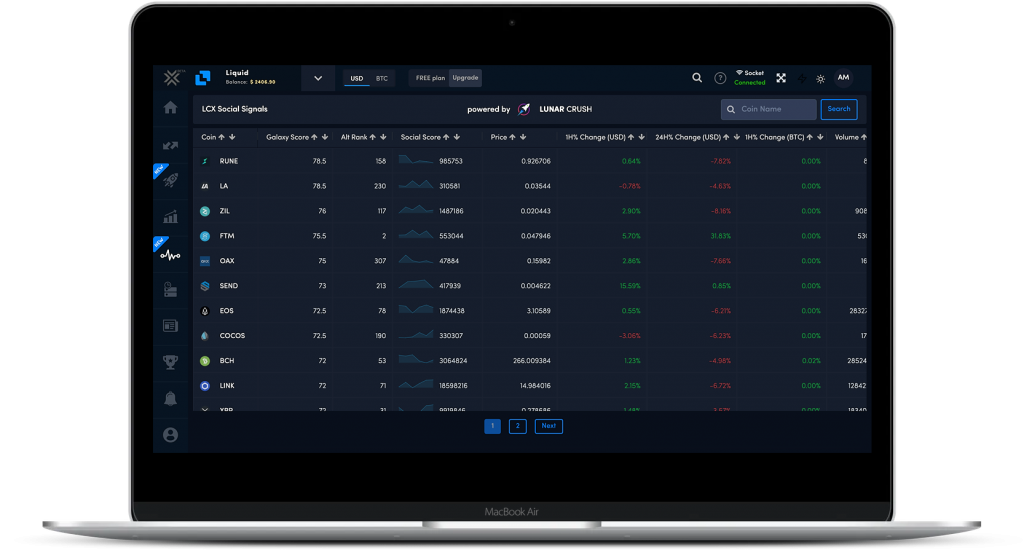Image resolution: width=1024 pixels, height=550 pixels.
Task: Click the Search button next to Coin Name
Action: 839,109
